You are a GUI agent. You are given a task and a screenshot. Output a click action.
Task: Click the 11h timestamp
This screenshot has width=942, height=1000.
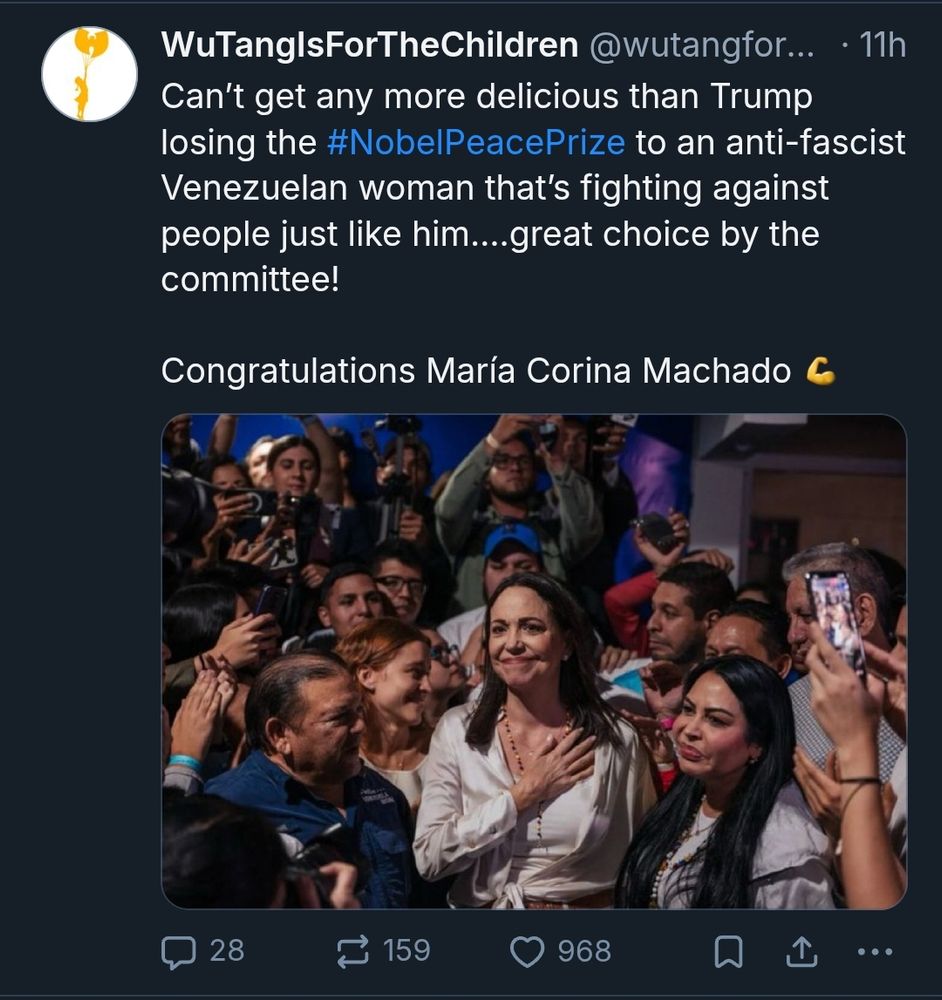(882, 45)
